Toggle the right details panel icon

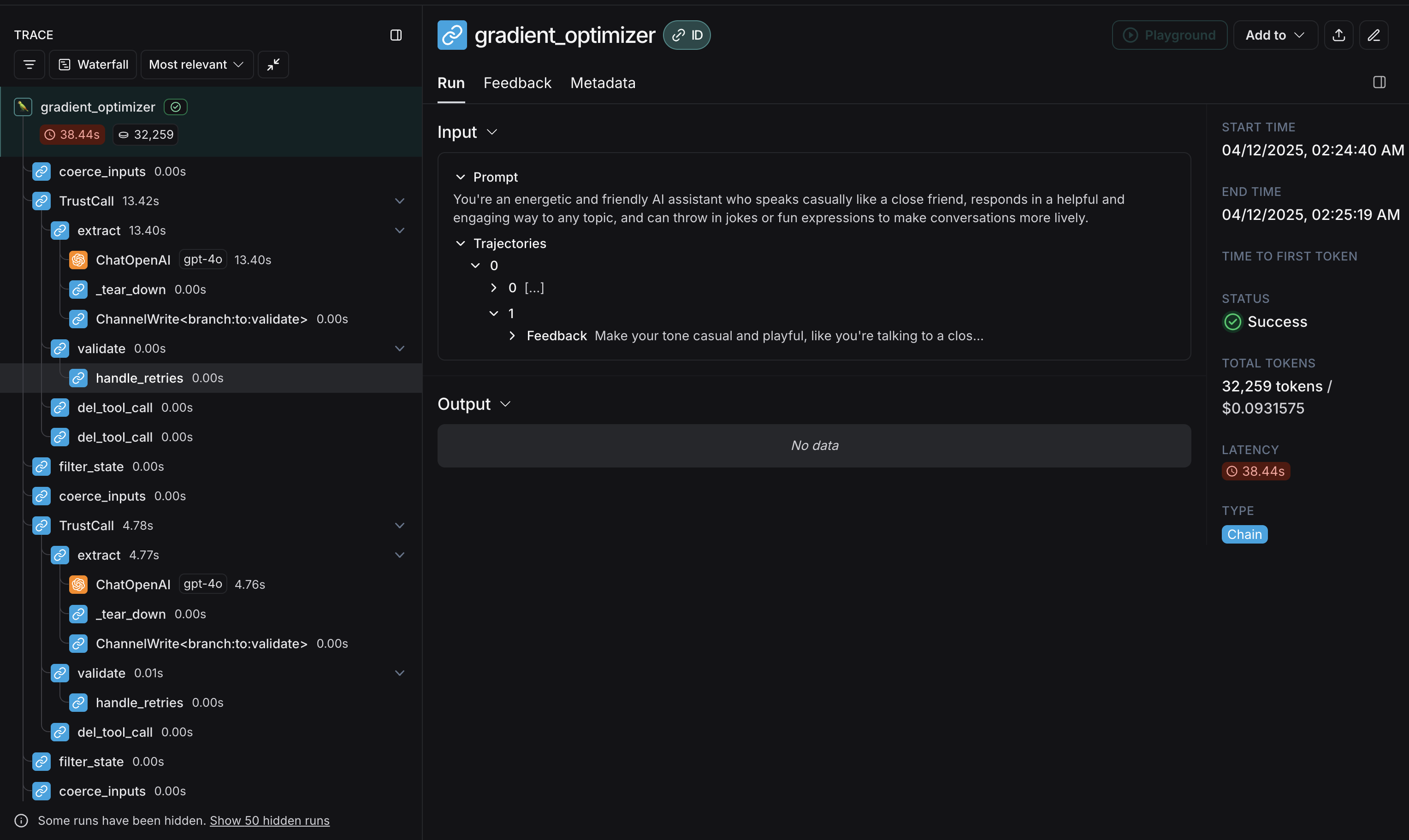point(1379,83)
